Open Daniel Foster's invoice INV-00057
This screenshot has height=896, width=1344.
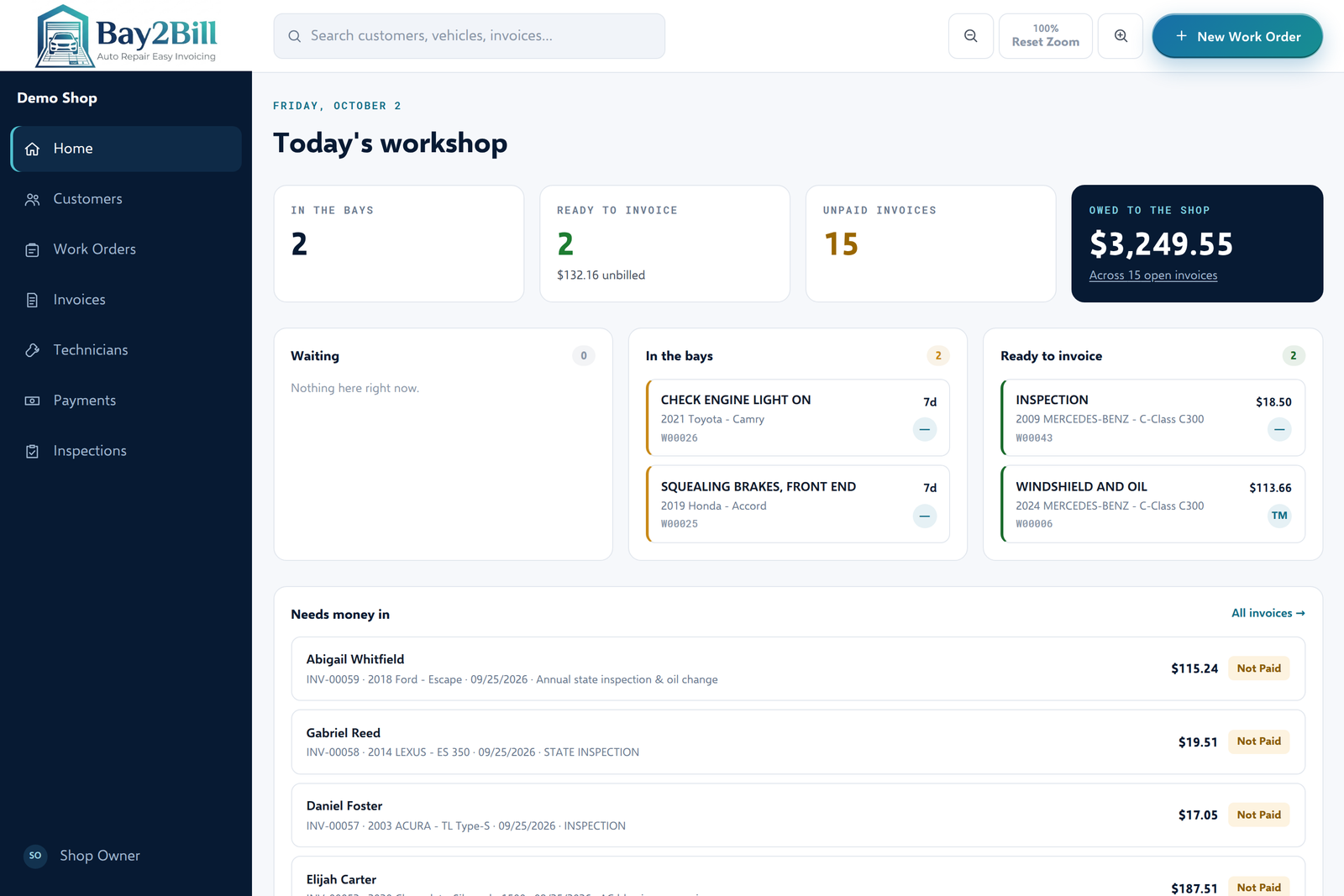pyautogui.click(x=798, y=815)
